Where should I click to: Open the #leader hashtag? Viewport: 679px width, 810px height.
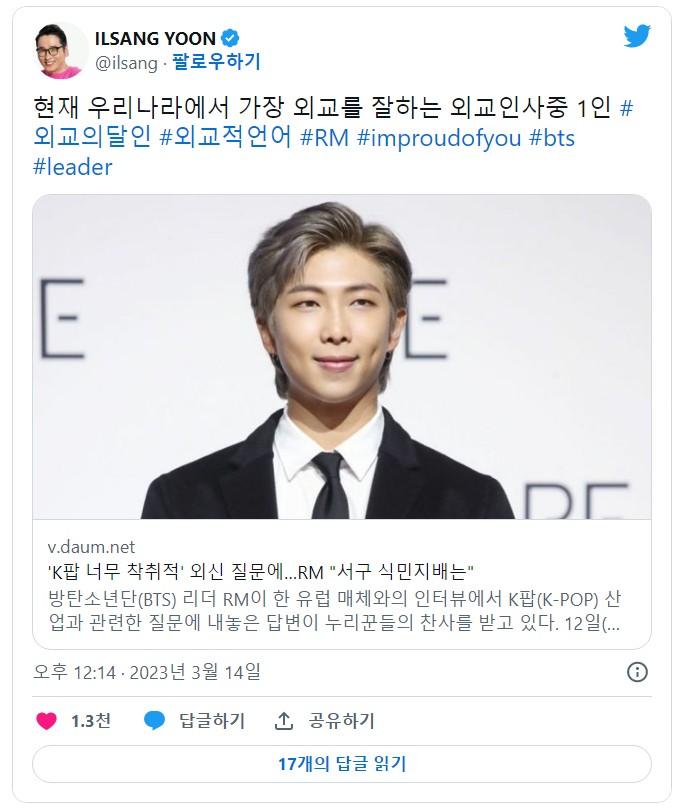72,167
